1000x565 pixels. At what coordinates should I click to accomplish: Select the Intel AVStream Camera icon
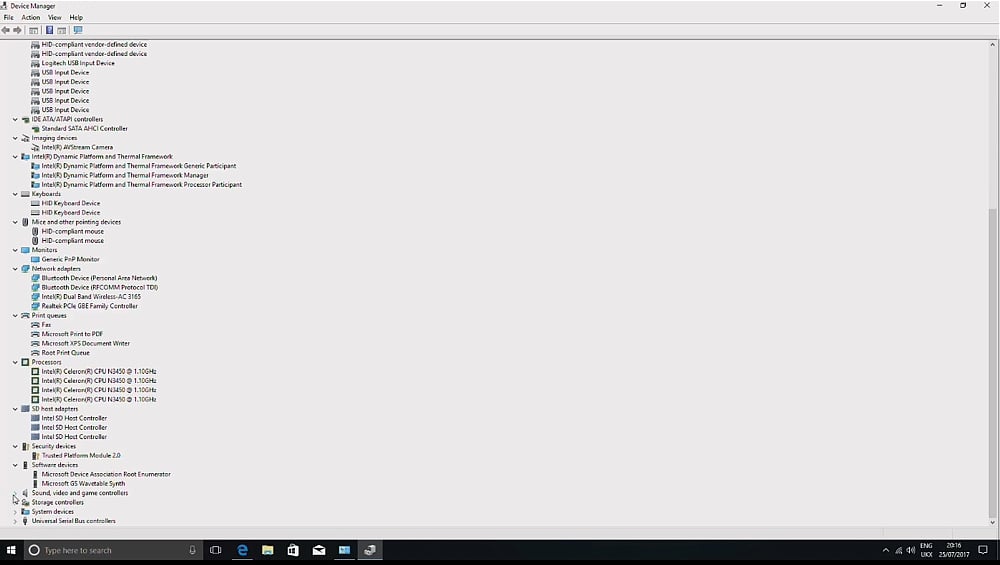(35, 147)
